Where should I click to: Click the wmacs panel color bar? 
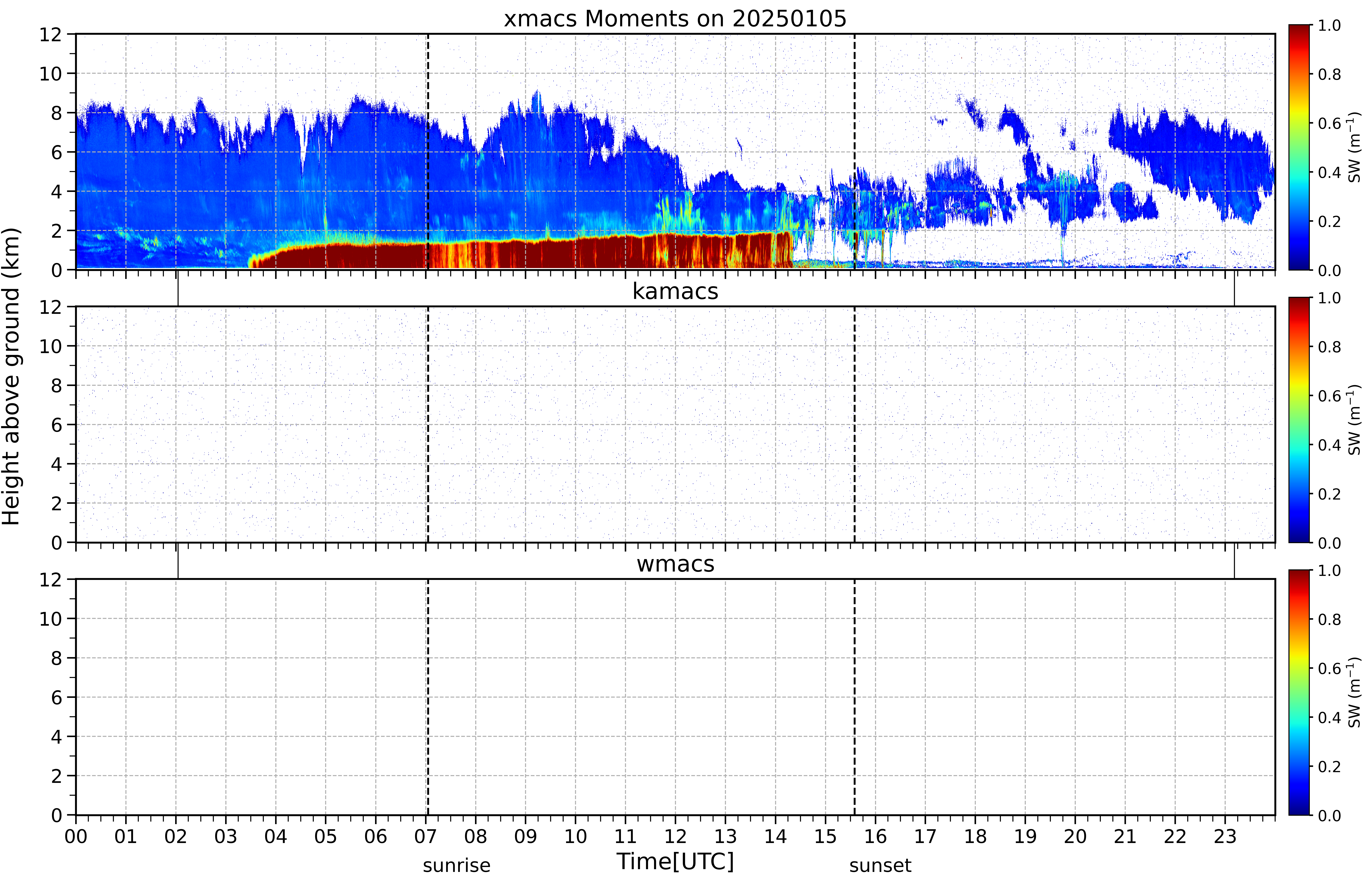(x=1299, y=693)
